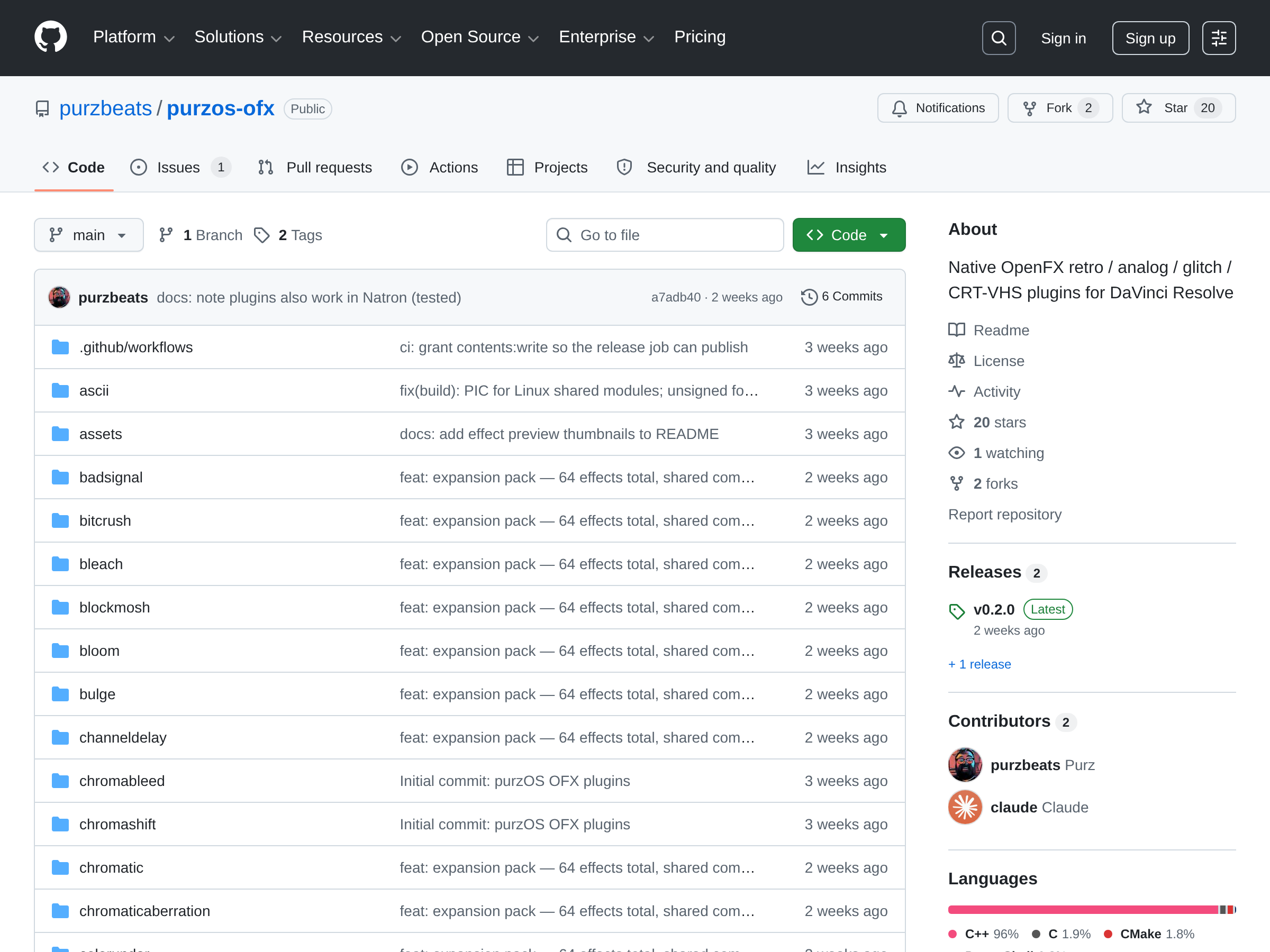Viewport: 1270px width, 952px height.
Task: Open the main branch selector dropdown
Action: 89,235
